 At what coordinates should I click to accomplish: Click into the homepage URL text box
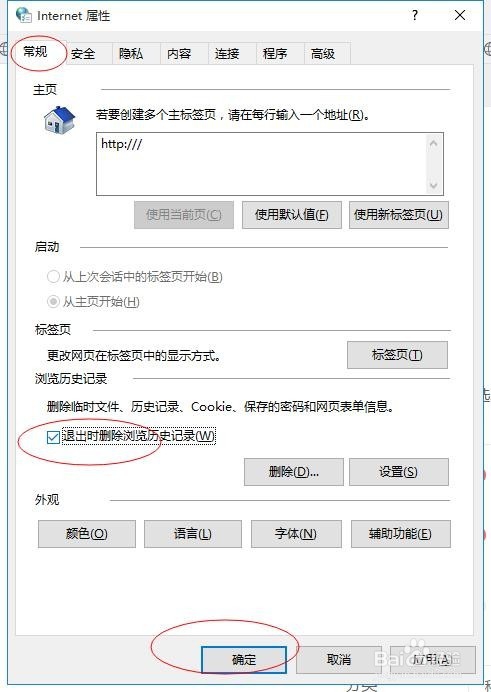click(x=261, y=164)
